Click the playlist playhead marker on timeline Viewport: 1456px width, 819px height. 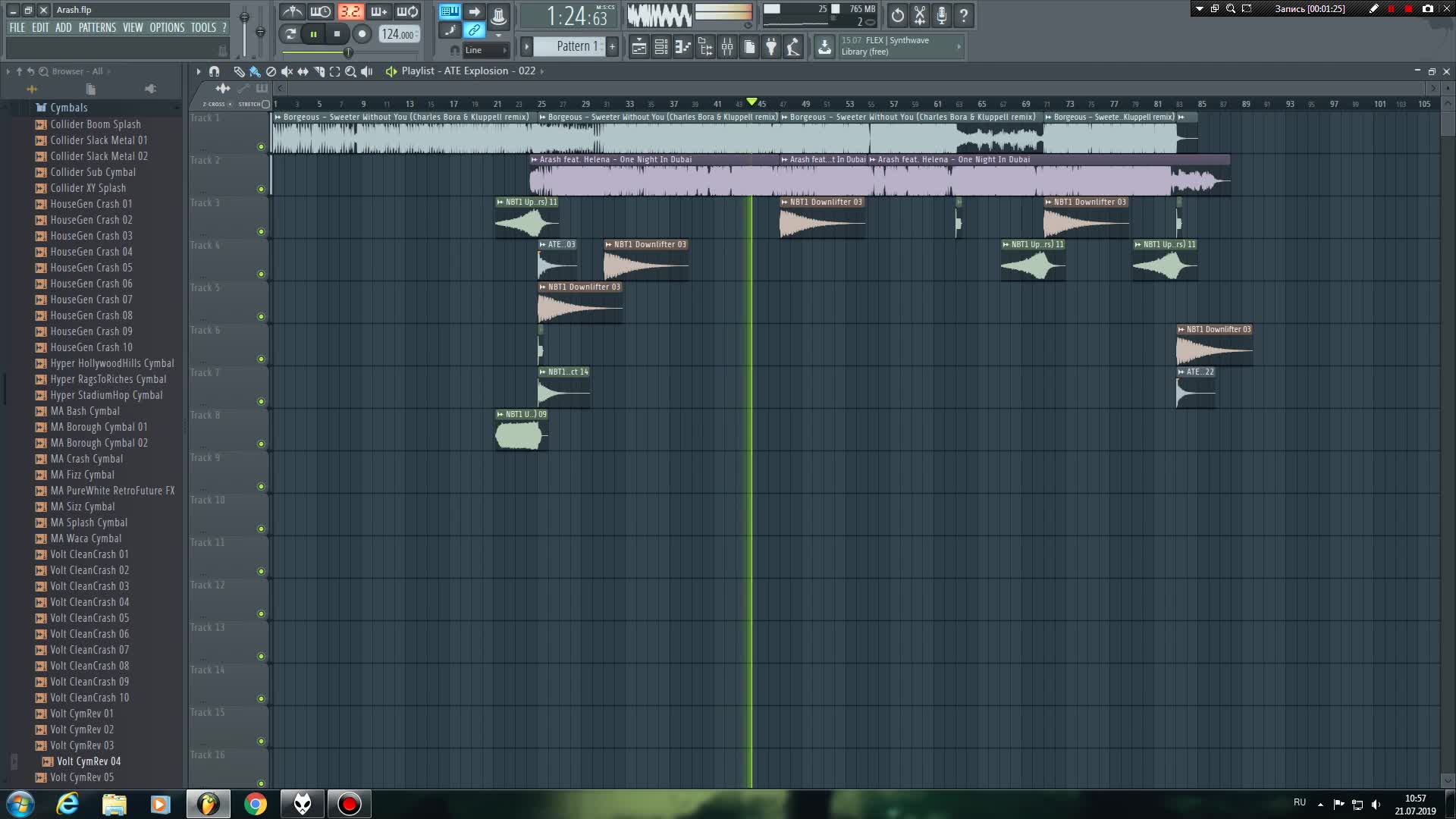[x=752, y=102]
